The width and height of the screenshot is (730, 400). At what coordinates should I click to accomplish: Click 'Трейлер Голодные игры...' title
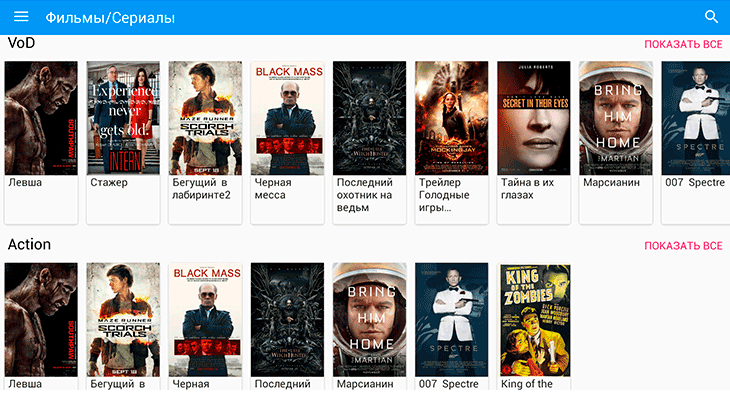coord(444,195)
